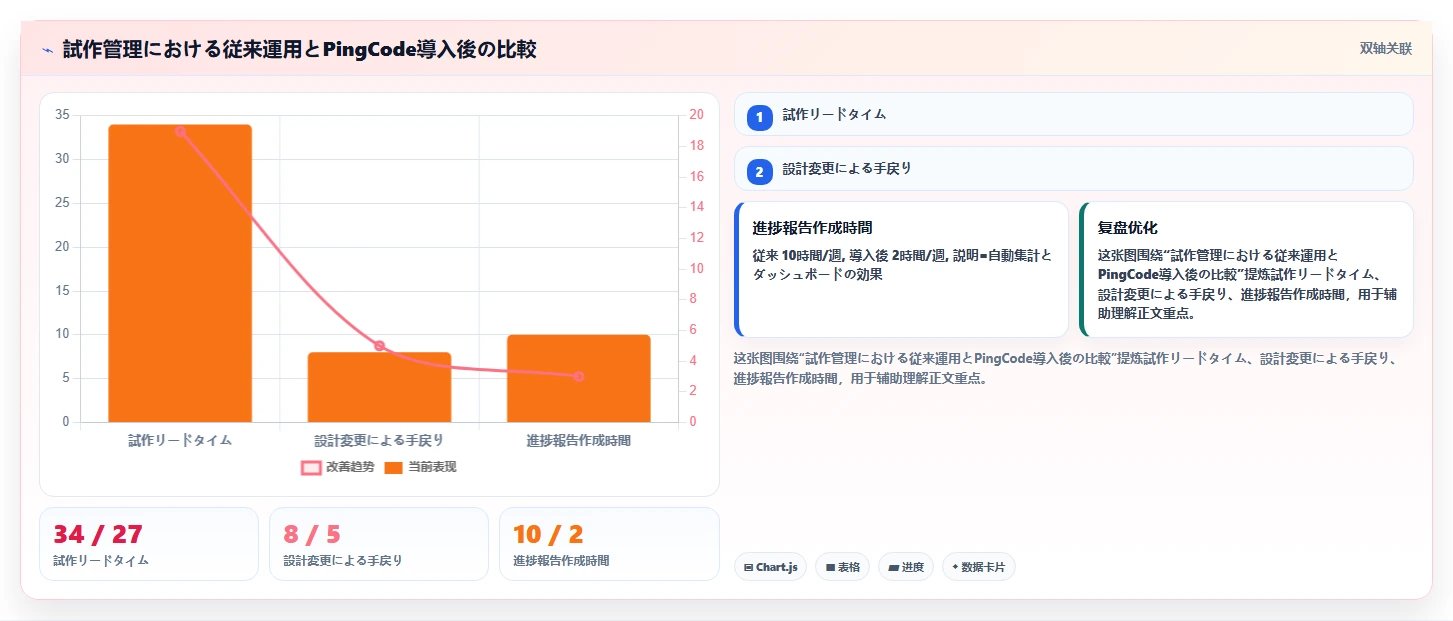Image resolution: width=1453 pixels, height=621 pixels.
Task: Click the orange 当前表现 legend swatch
Action: (x=393, y=467)
